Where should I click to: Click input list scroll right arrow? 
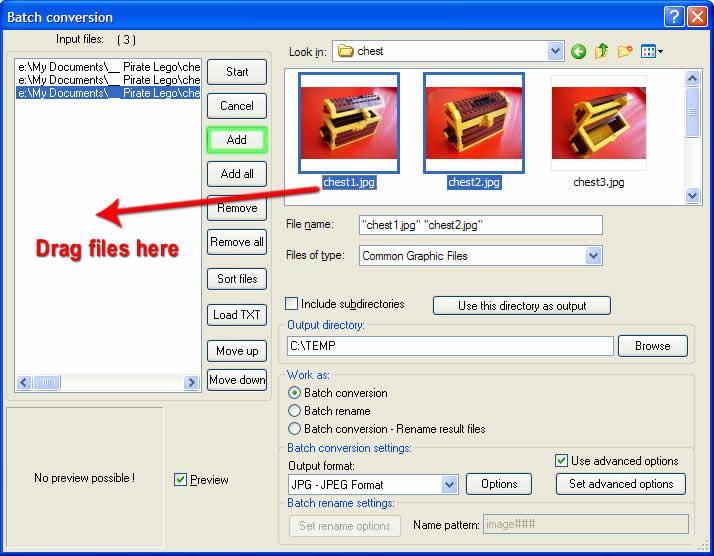pos(192,383)
